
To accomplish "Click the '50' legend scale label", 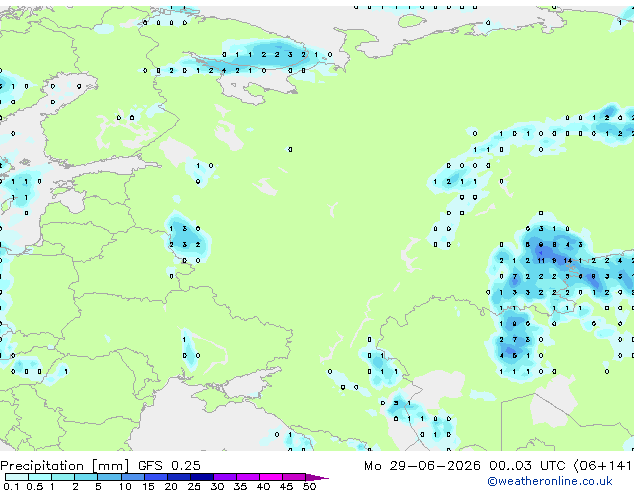I will click(x=309, y=486).
